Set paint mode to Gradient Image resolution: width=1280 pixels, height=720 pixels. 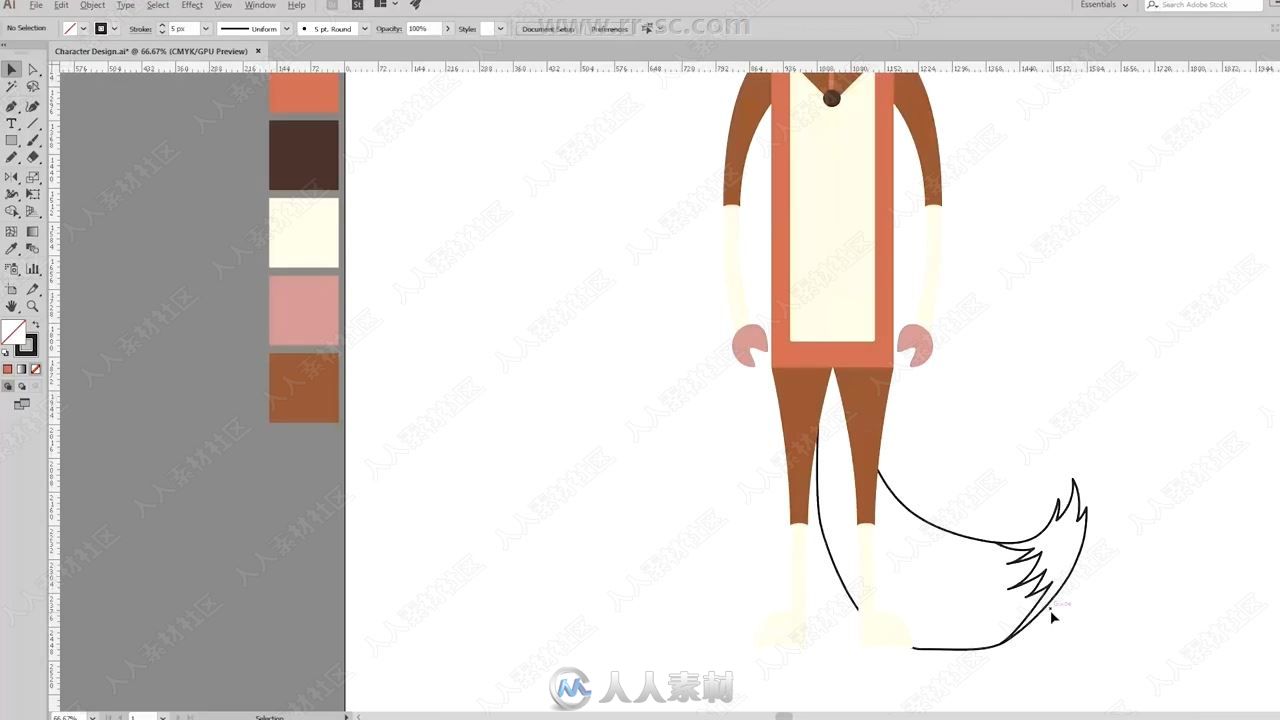pos(21,369)
